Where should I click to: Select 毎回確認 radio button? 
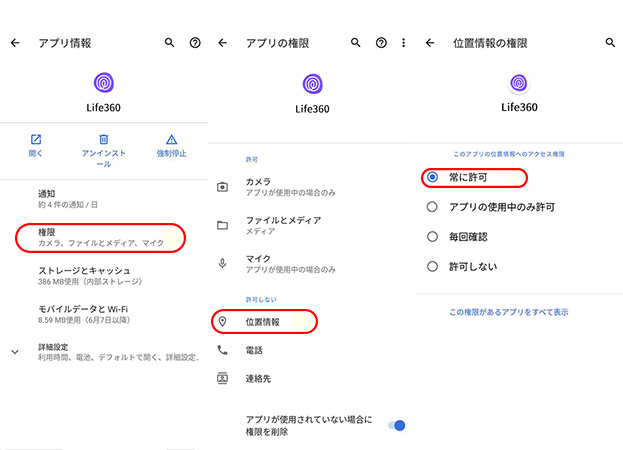tap(432, 237)
